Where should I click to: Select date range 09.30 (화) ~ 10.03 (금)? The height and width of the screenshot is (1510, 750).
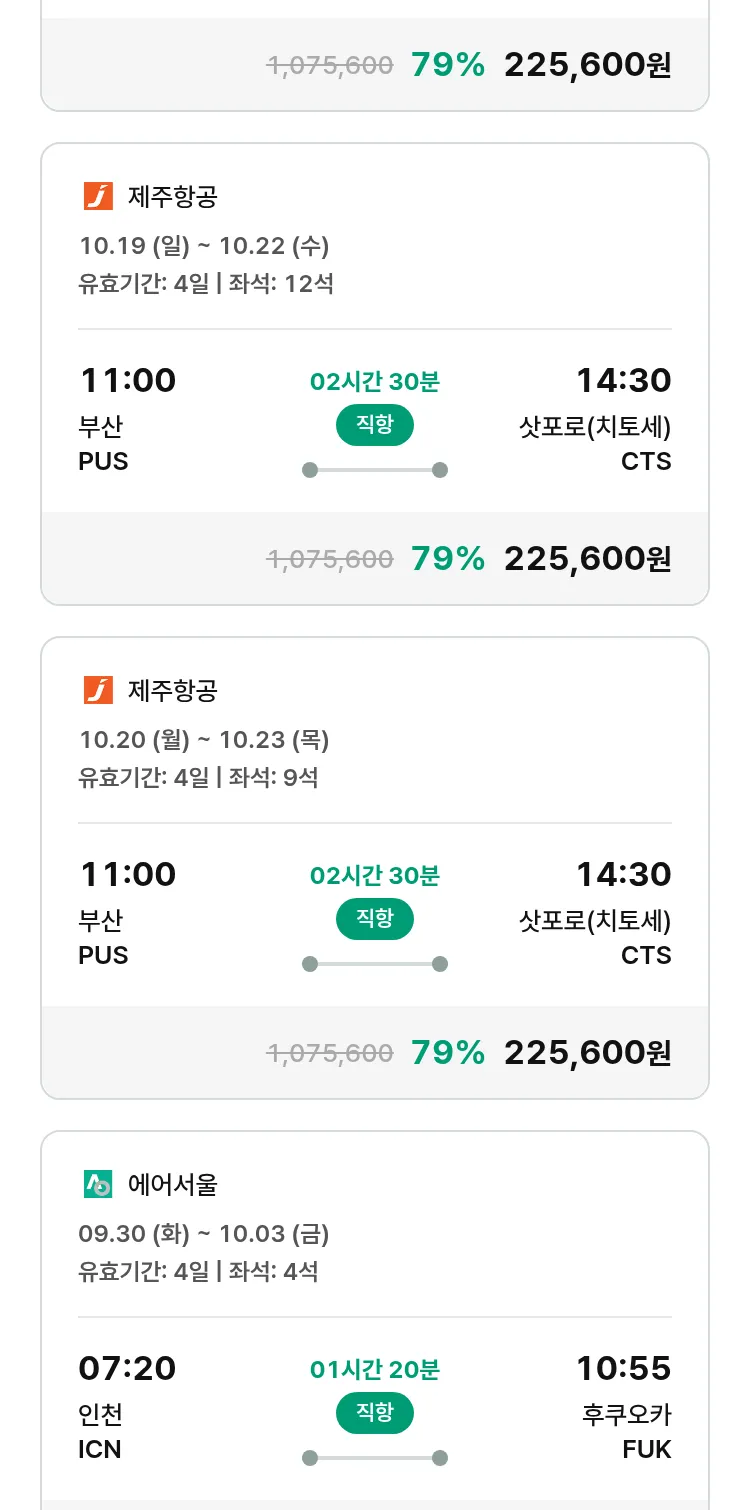pos(204,1233)
